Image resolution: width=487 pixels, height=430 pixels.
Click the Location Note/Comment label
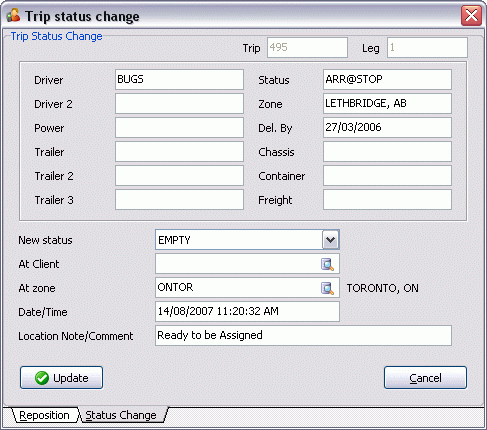click(76, 336)
